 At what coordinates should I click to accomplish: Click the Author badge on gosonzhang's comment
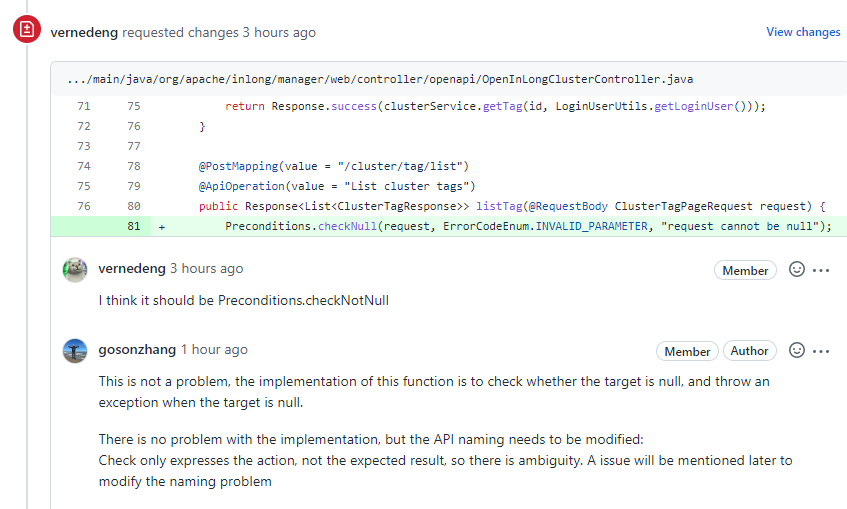(749, 351)
